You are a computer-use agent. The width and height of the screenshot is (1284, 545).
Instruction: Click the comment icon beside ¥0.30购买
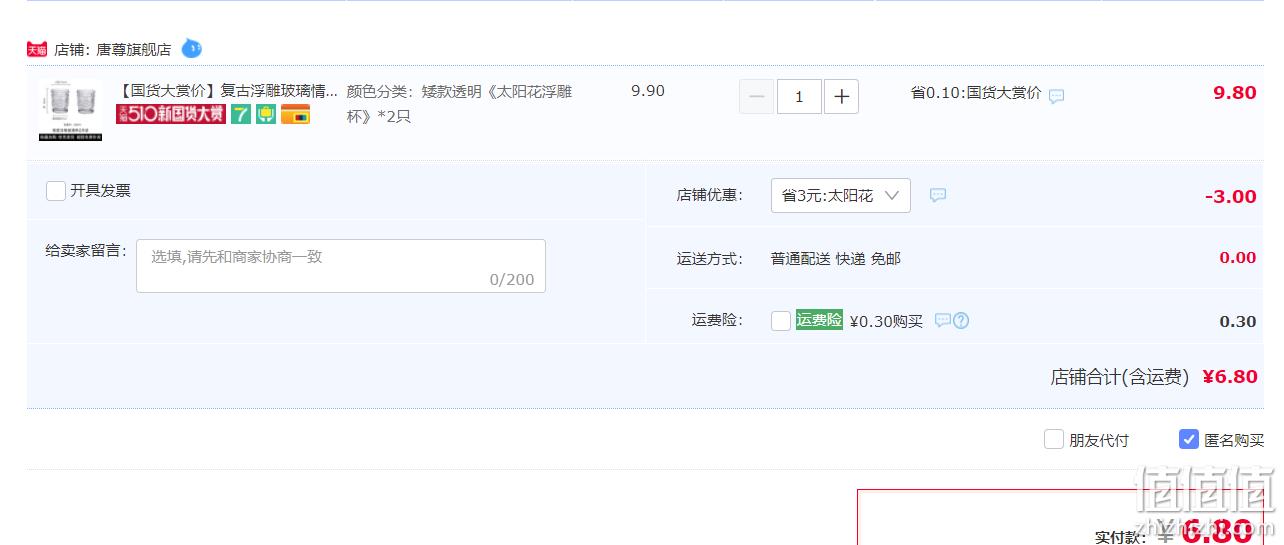[x=943, y=320]
